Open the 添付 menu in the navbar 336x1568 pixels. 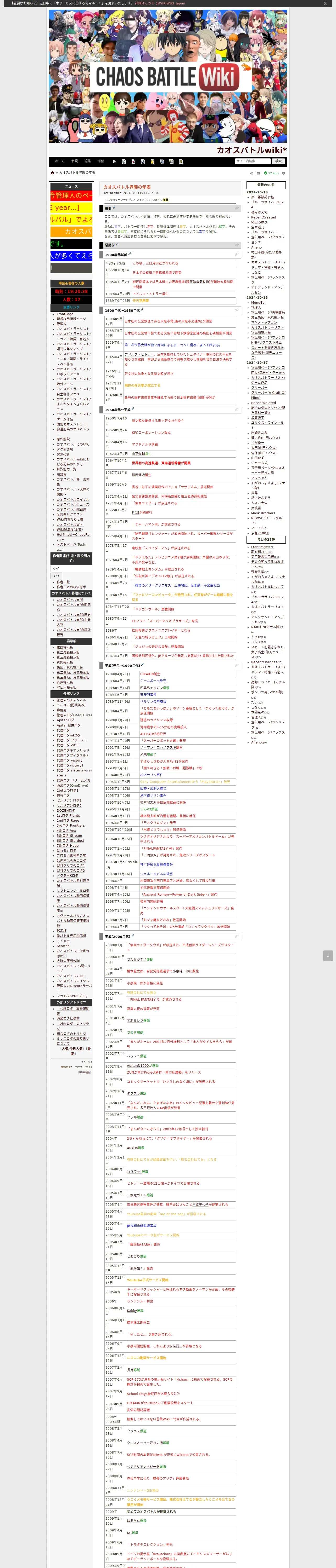point(101,161)
